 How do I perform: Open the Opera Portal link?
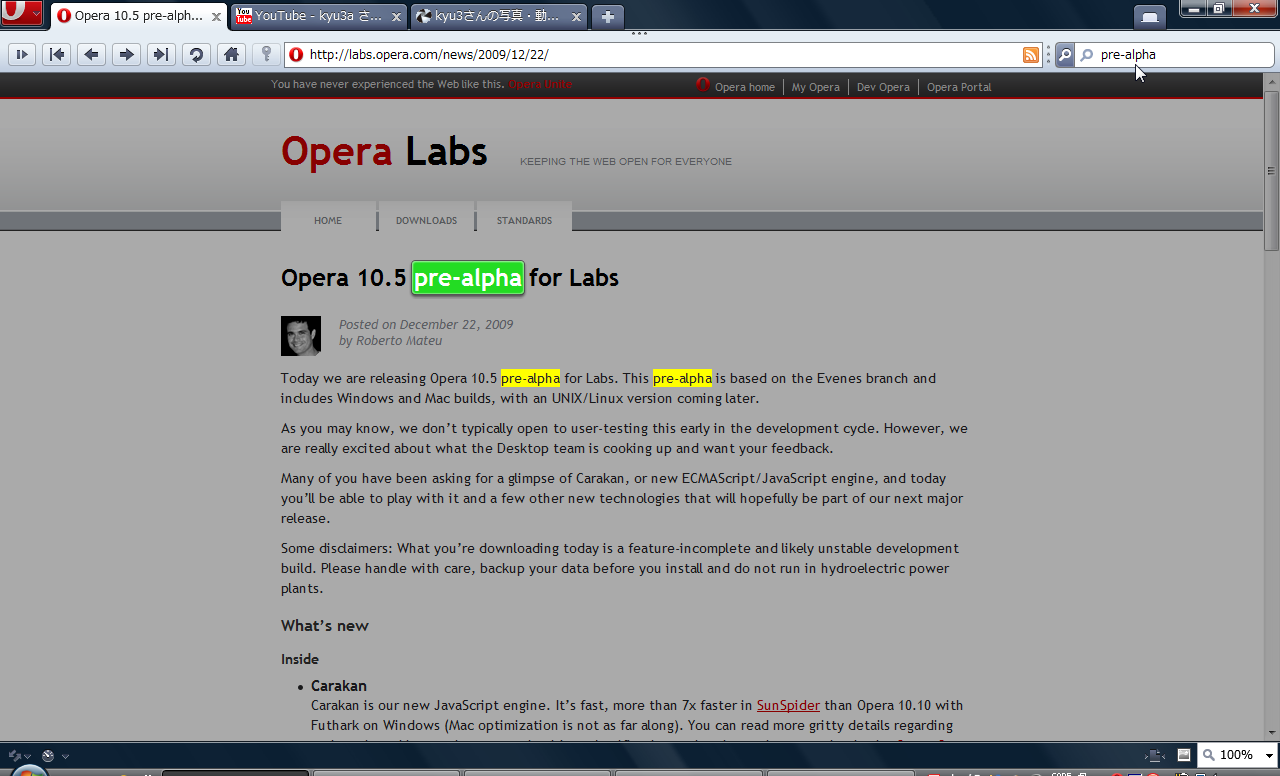tap(959, 87)
